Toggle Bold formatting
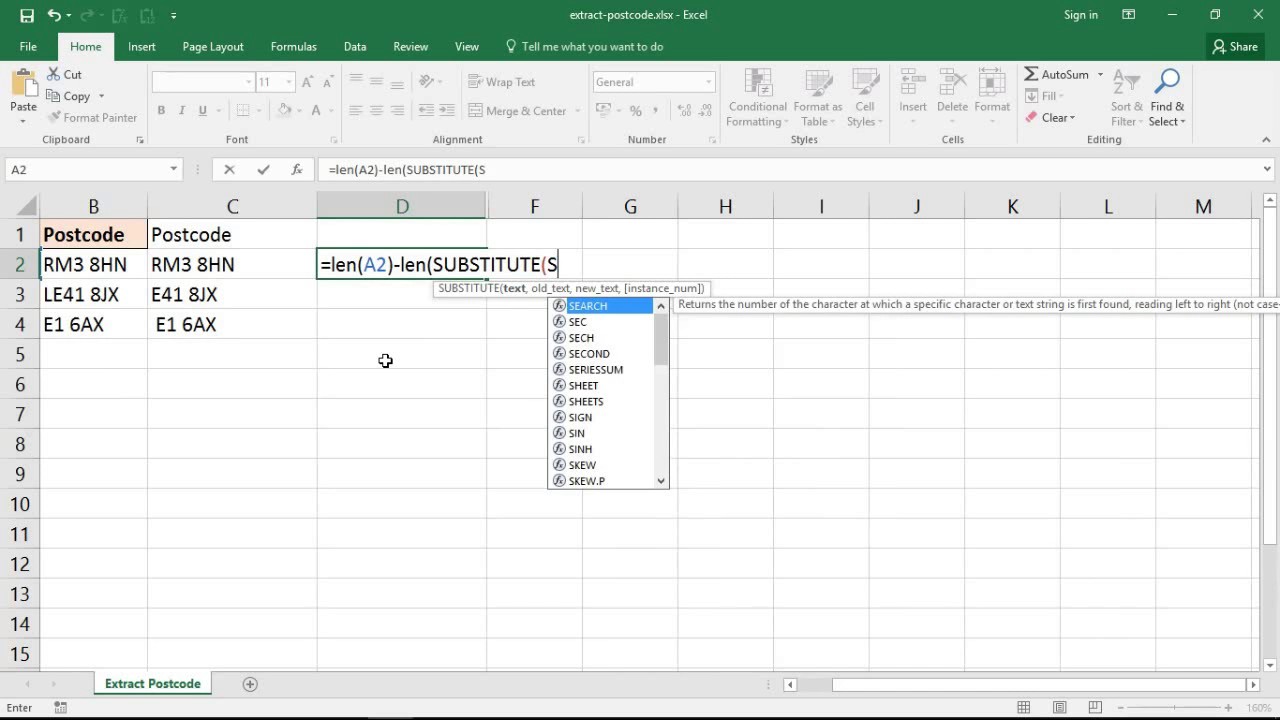 pyautogui.click(x=161, y=111)
